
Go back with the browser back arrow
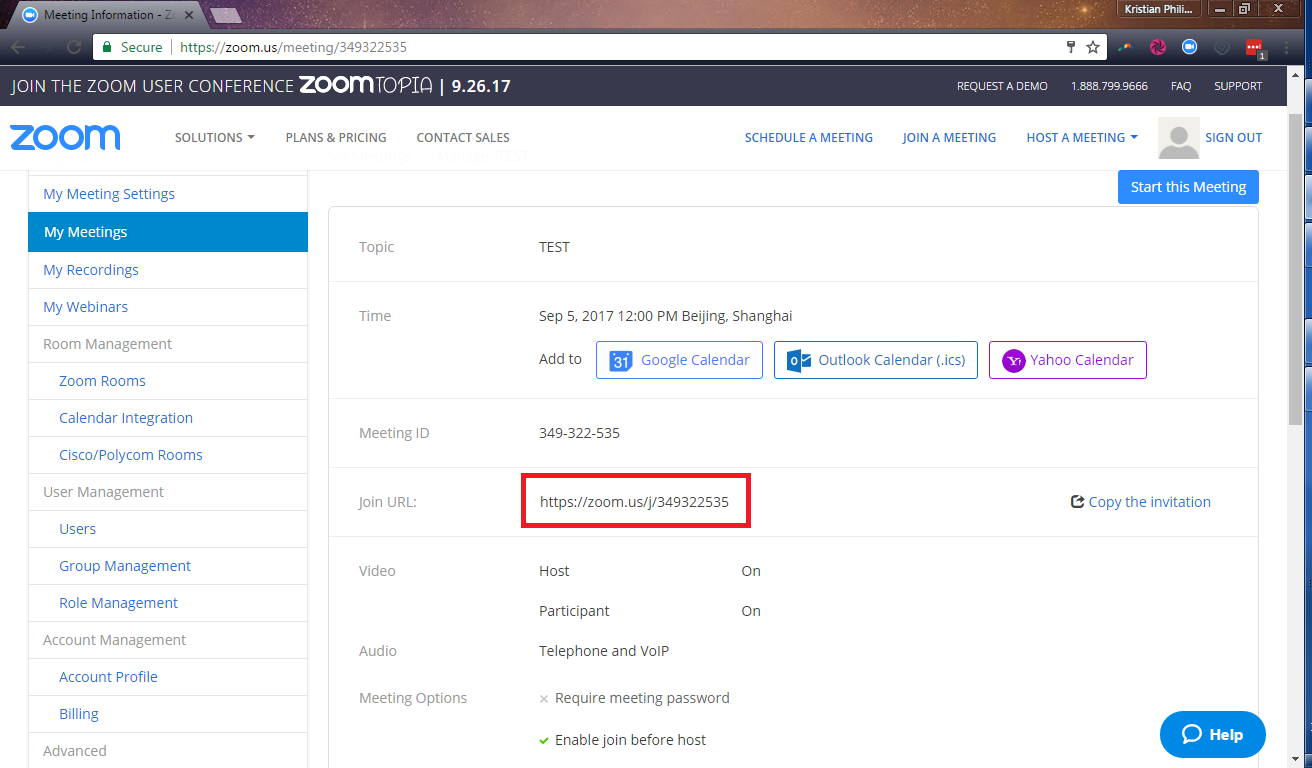(18, 47)
